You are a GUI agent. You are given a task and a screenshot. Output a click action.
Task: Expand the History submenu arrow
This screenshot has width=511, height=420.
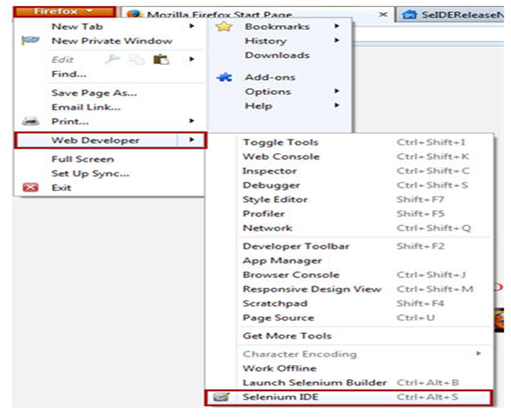pos(337,40)
